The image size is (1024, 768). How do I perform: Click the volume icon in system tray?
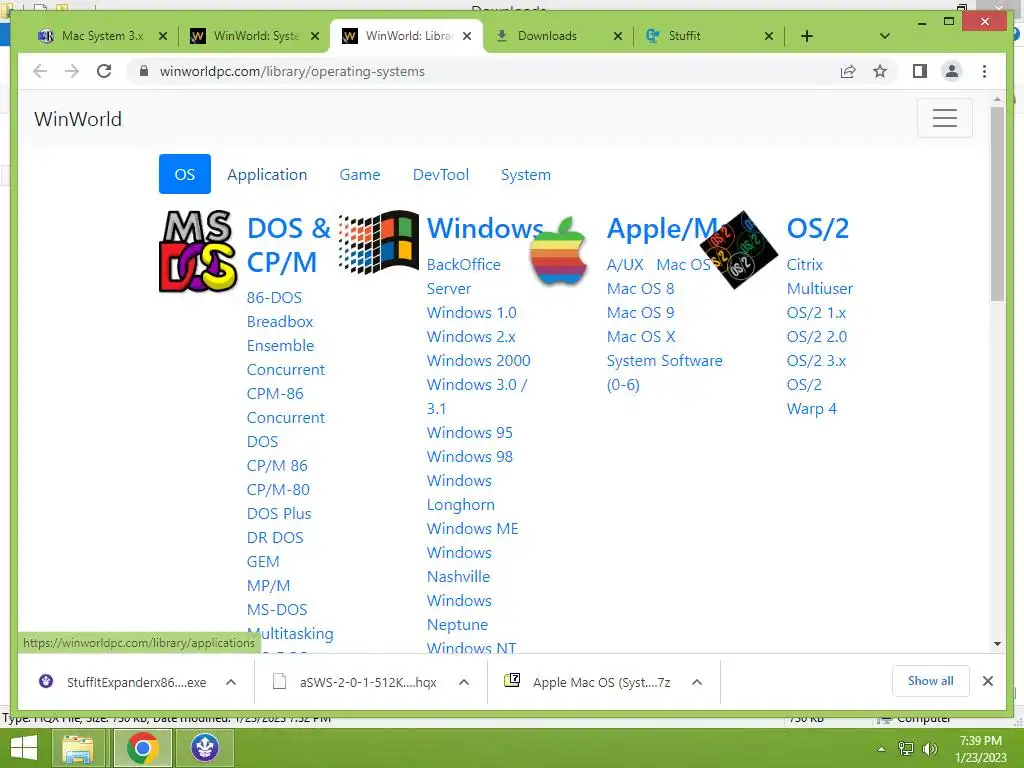tap(929, 749)
